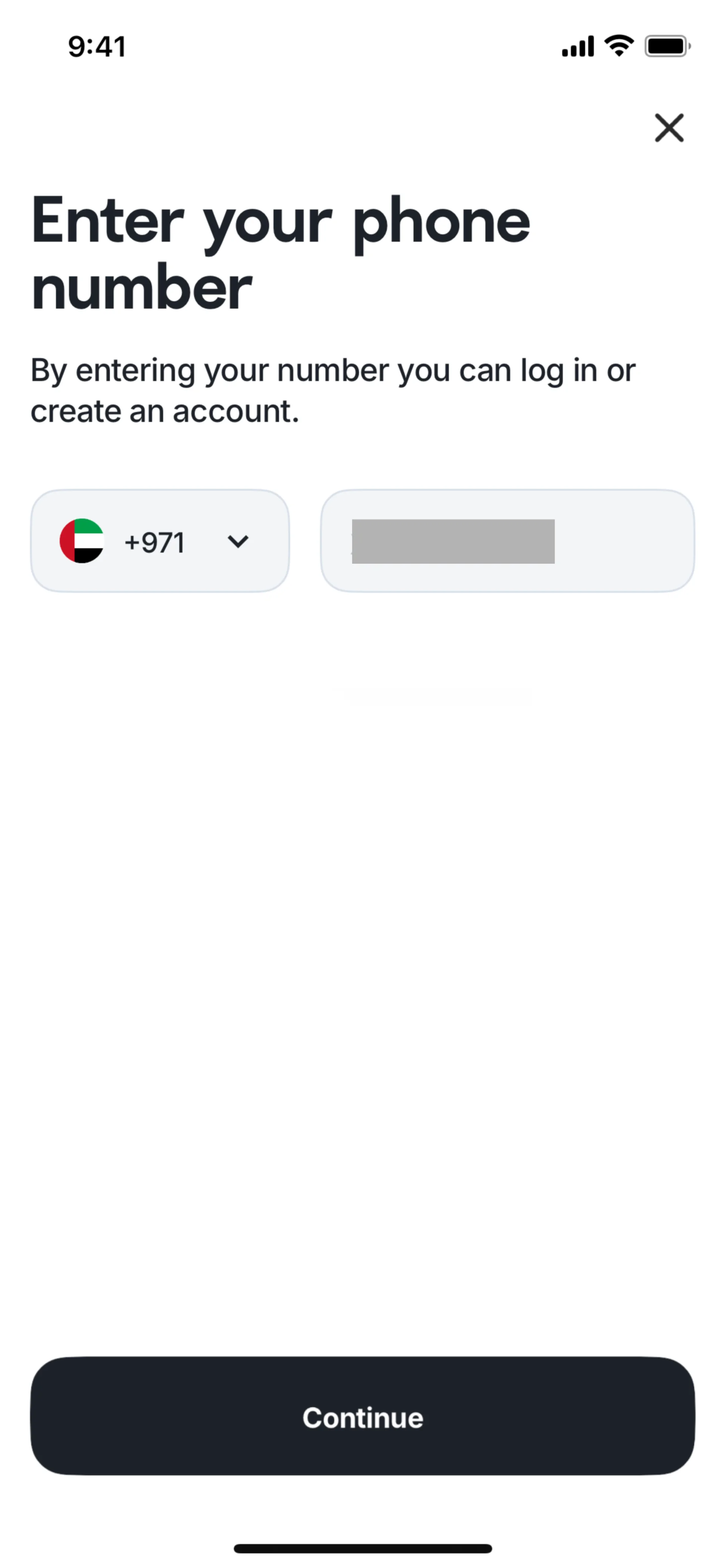Viewport: 725px width, 1568px height.
Task: Tap the 9:41 clock in status bar
Action: click(x=97, y=47)
